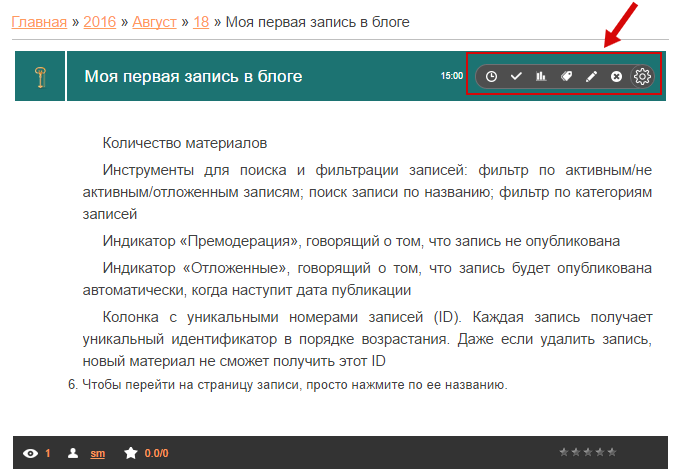Open the bar chart statistics icon
679x471 pixels.
pyautogui.click(x=541, y=76)
